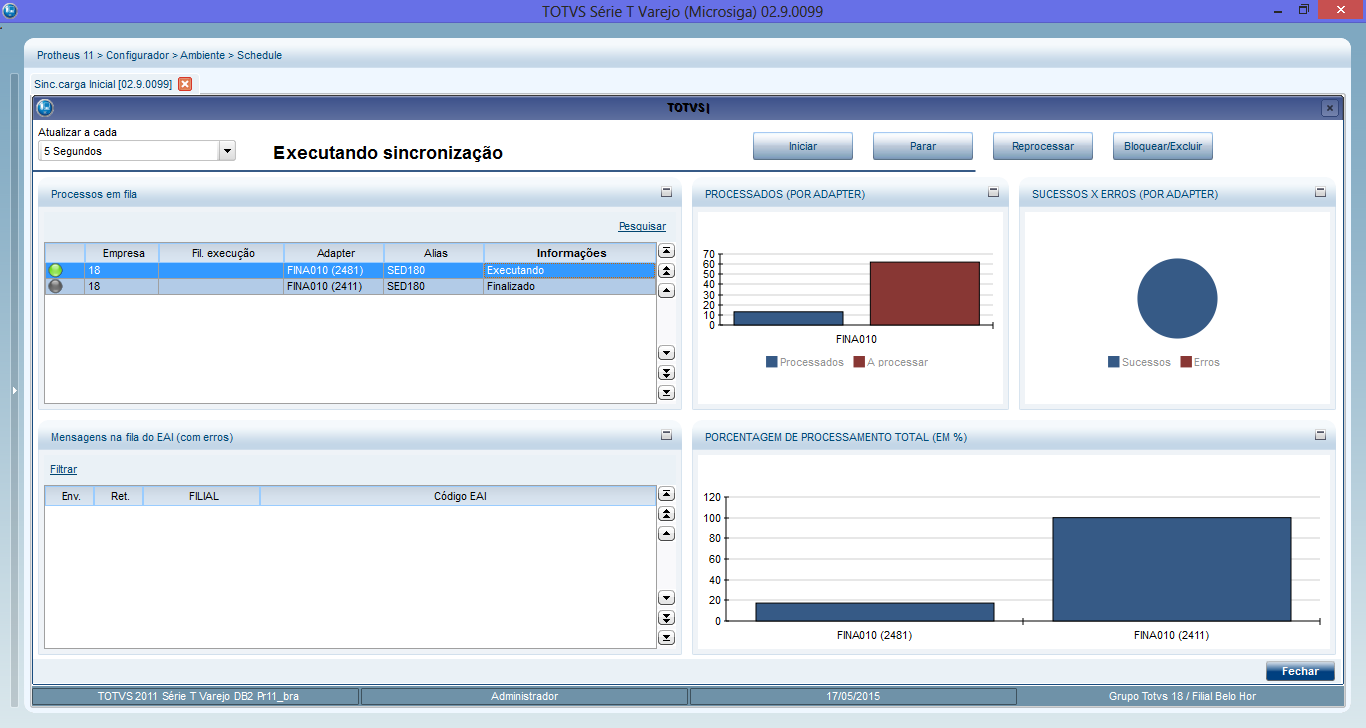Collapse the PORCENTAGEM DE PROCESSAMENTO TOTAL panel

click(x=1320, y=435)
